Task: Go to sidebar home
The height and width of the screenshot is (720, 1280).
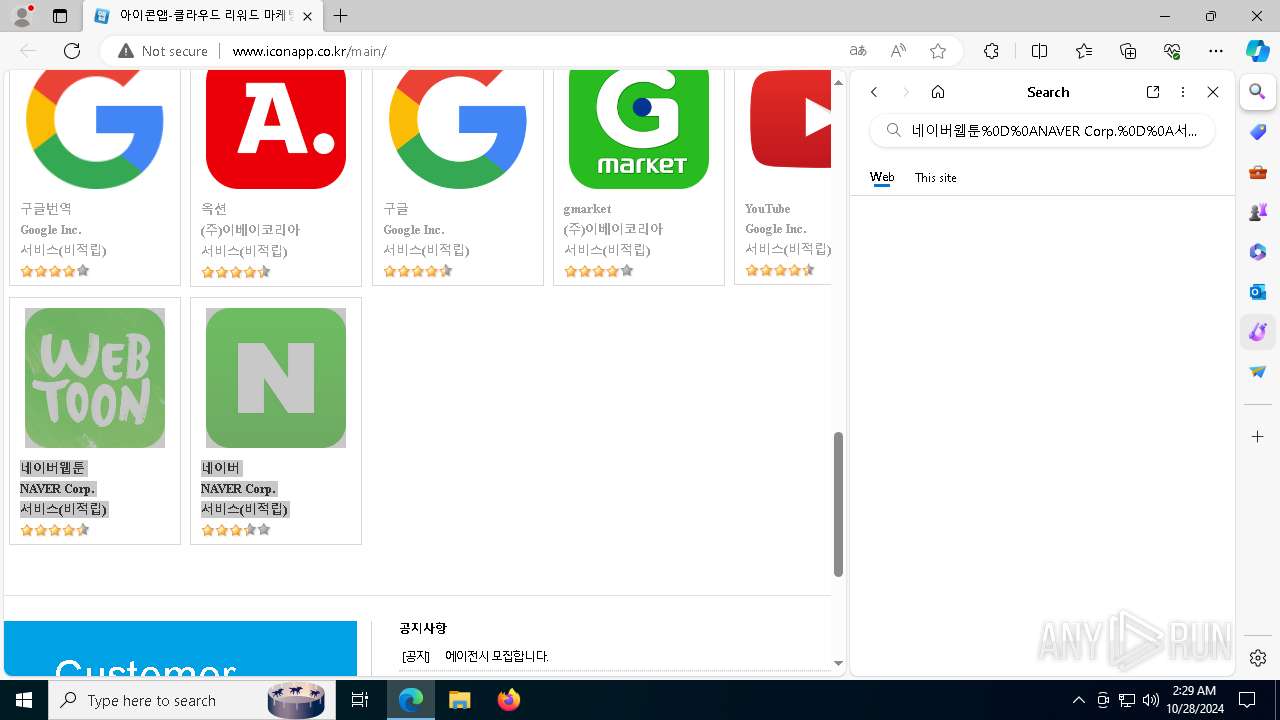Action: pyautogui.click(x=938, y=92)
